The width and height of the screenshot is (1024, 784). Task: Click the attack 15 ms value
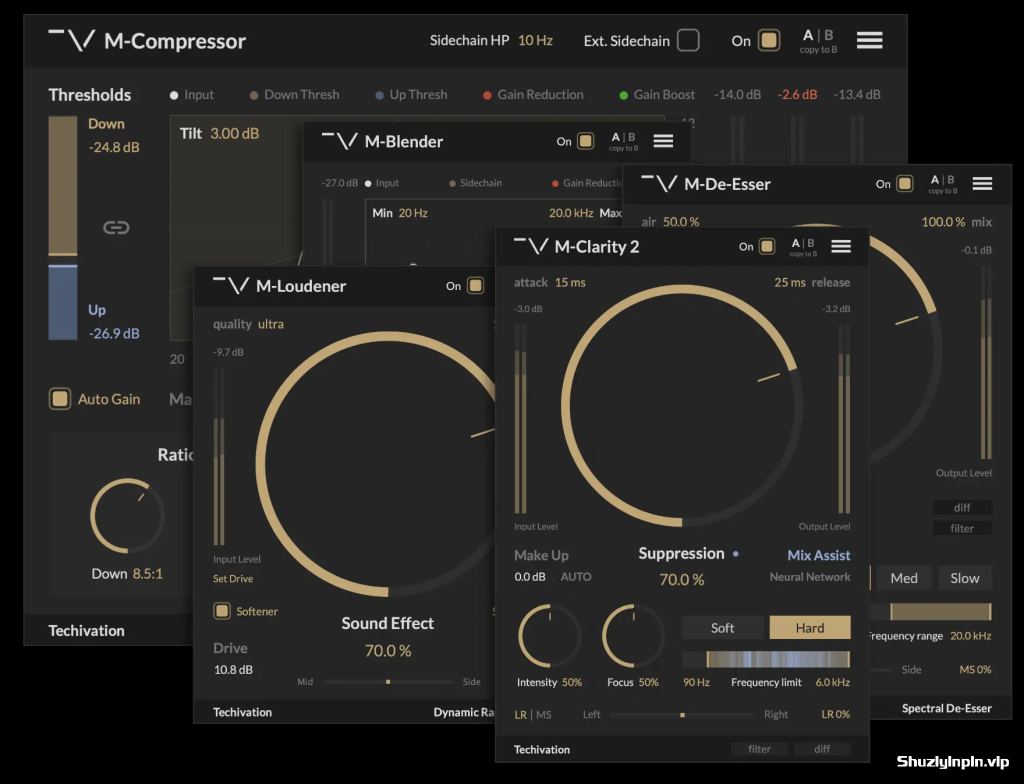pos(570,283)
